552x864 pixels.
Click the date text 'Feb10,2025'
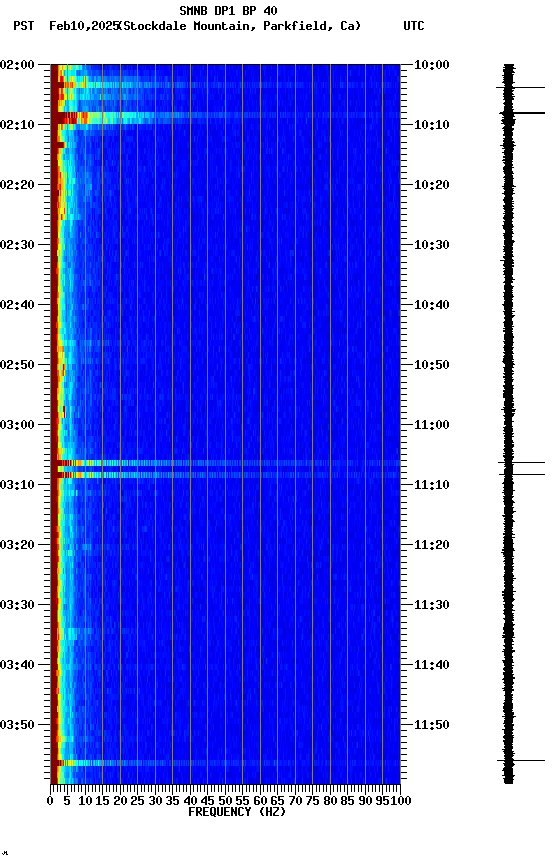pyautogui.click(x=84, y=26)
